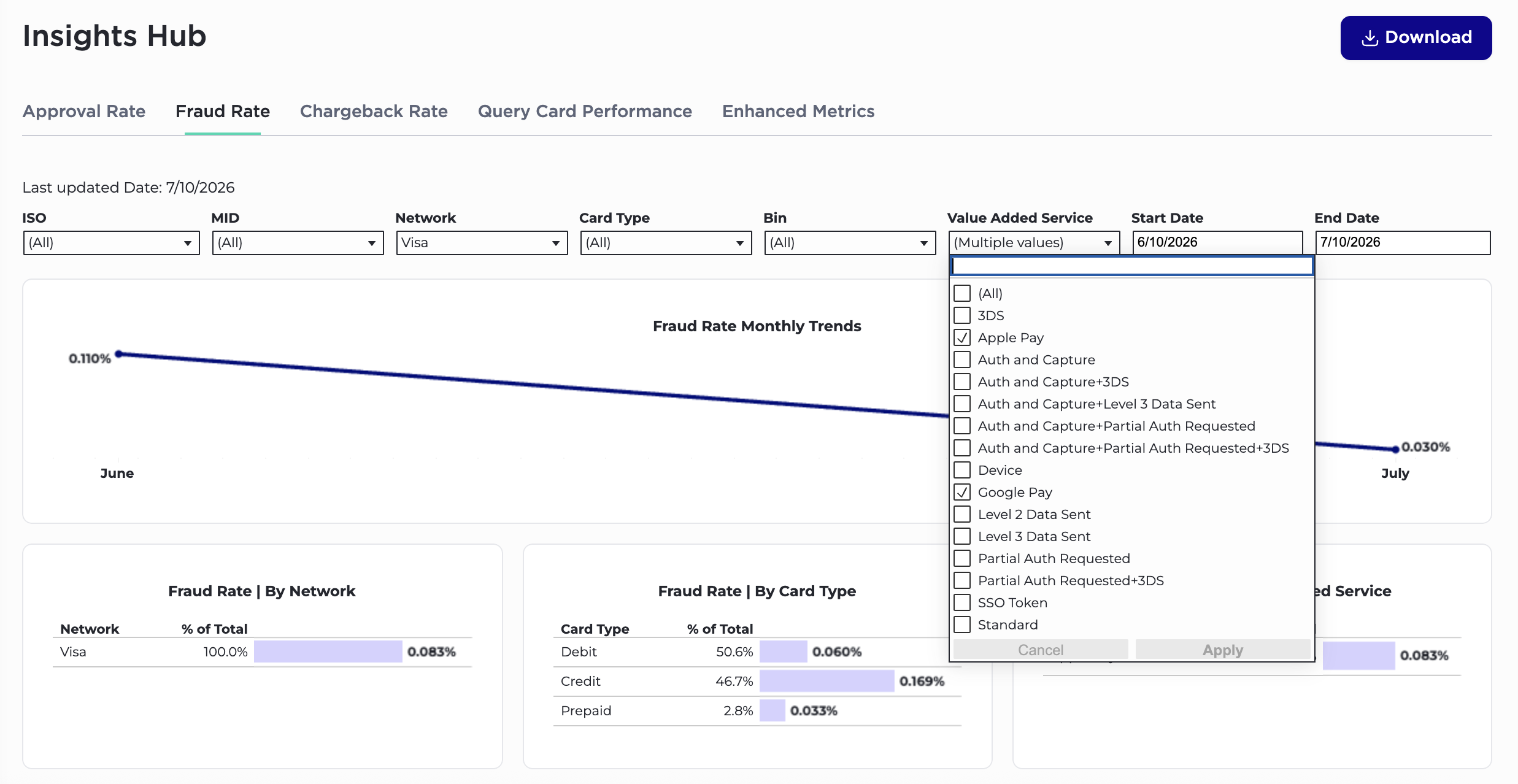
Task: Focus the dropdown search text box
Action: (1132, 266)
